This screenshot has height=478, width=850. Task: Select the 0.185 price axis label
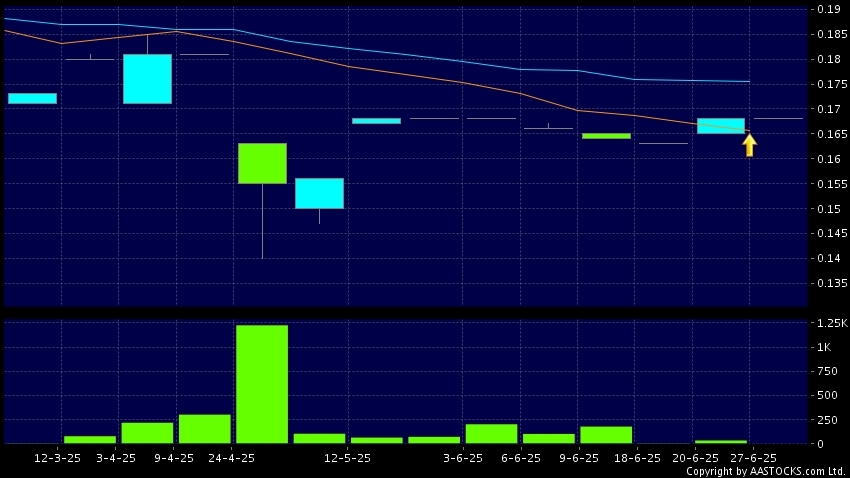832,34
